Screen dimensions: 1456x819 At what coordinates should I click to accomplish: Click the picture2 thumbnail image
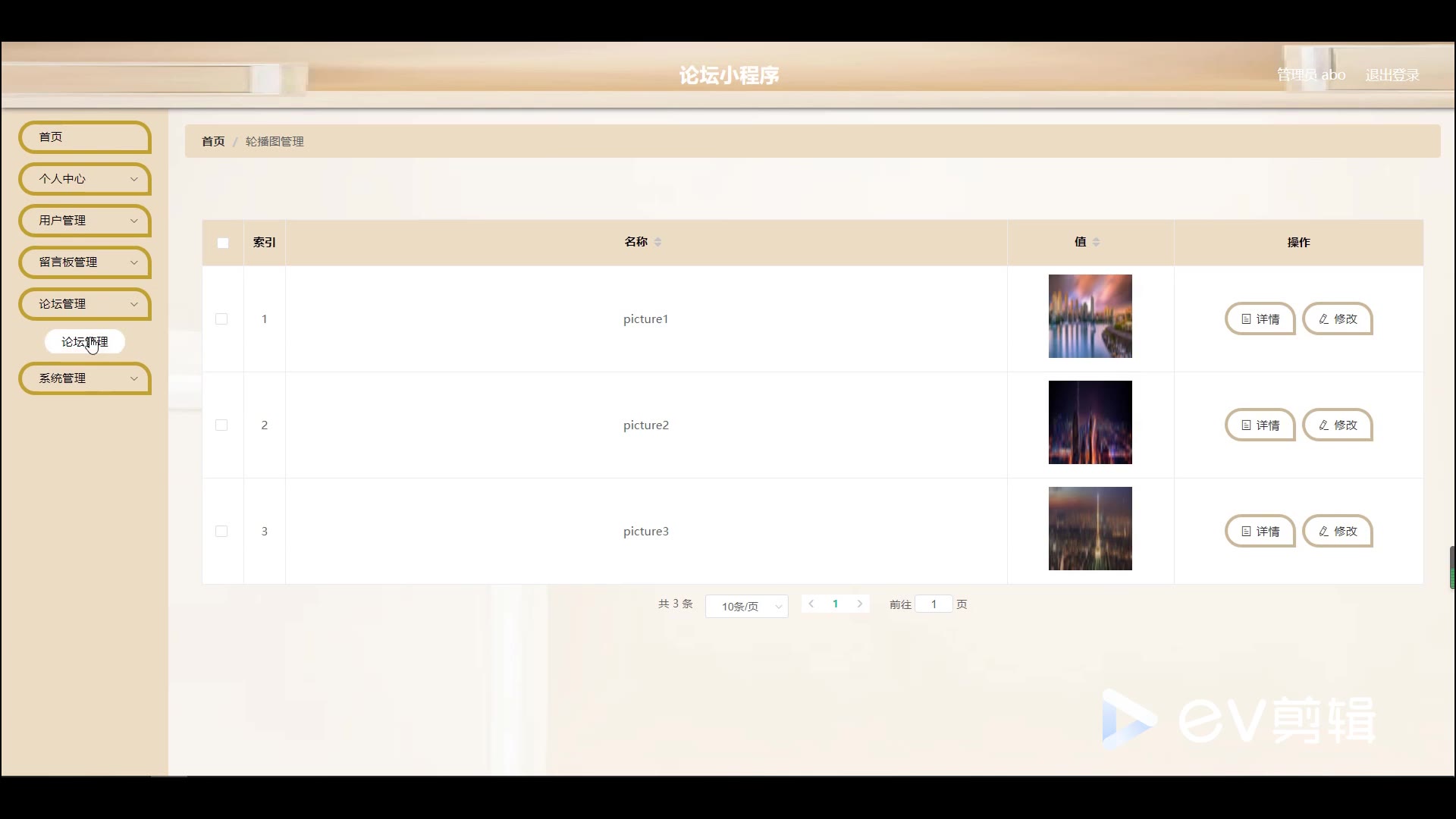(1090, 422)
